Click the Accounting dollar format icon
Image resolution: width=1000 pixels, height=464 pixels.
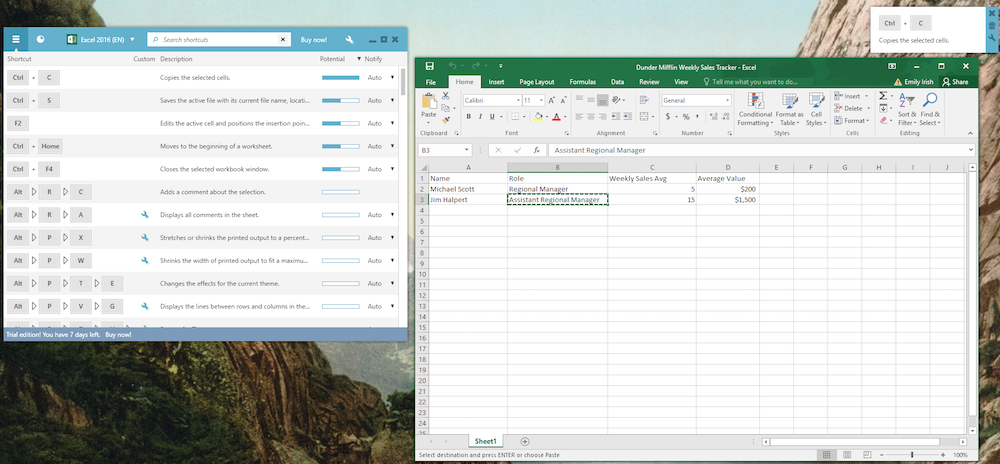coord(668,117)
